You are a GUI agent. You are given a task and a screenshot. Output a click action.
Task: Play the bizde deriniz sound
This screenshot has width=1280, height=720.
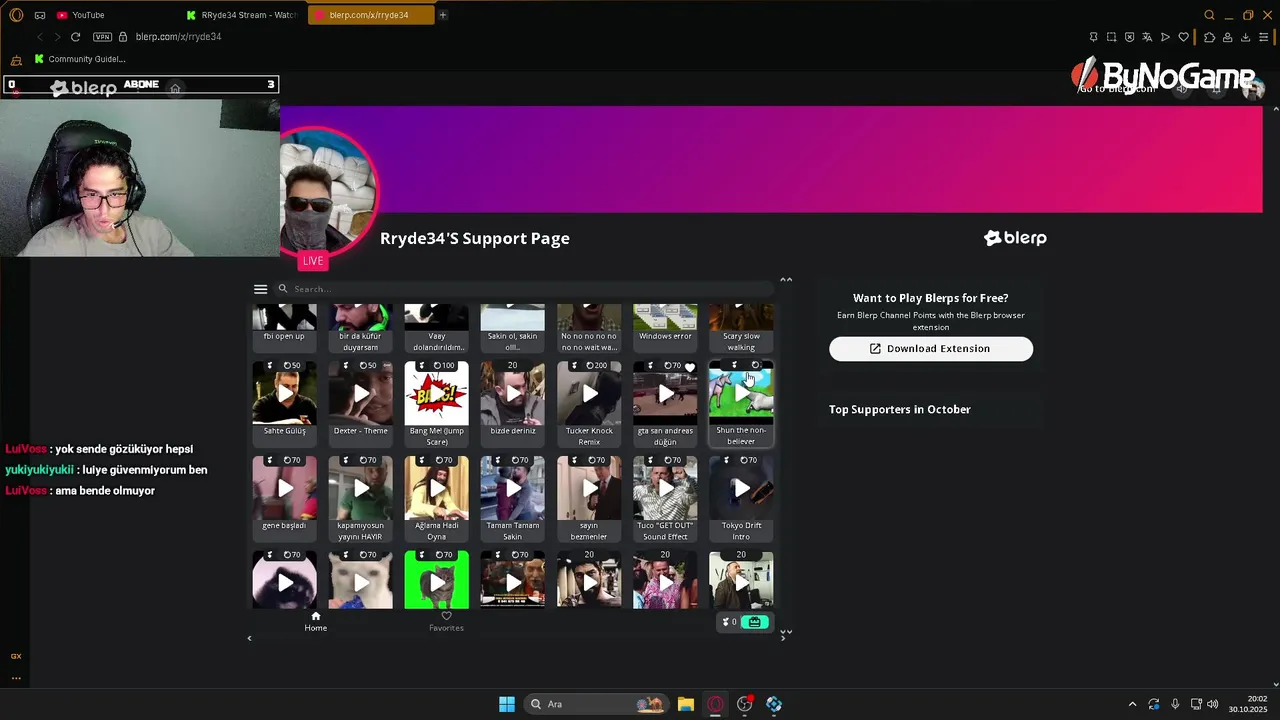(513, 394)
